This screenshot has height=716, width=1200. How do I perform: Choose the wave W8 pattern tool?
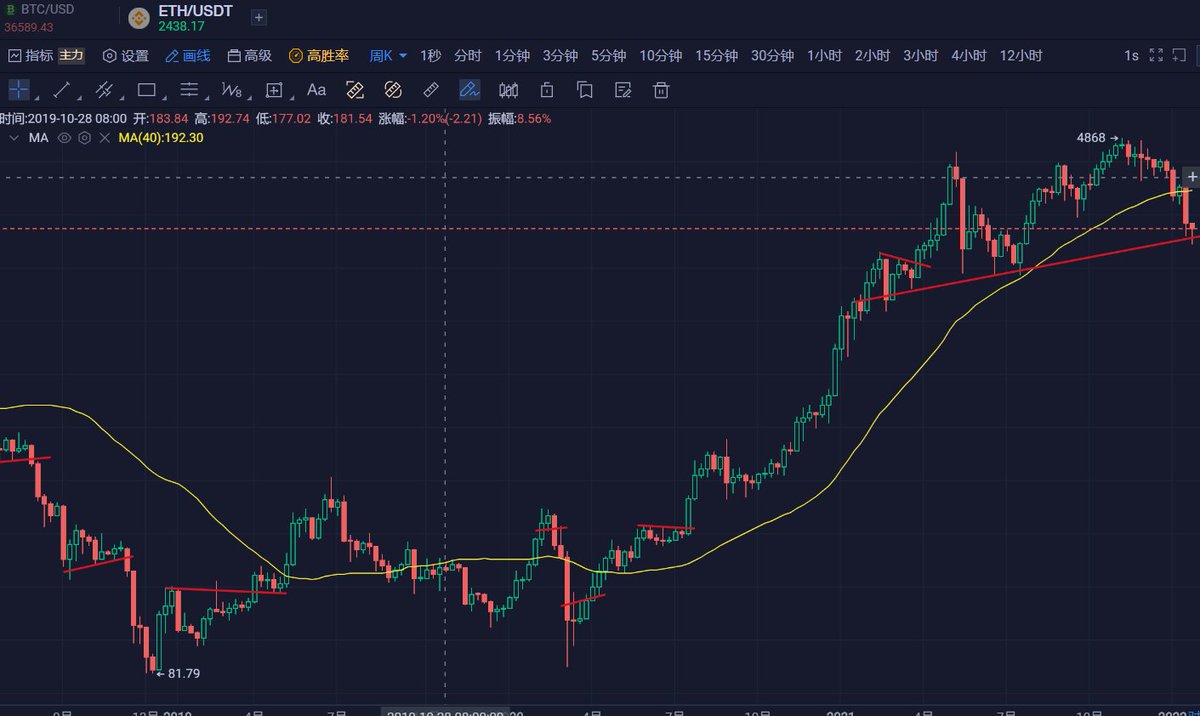coord(230,90)
